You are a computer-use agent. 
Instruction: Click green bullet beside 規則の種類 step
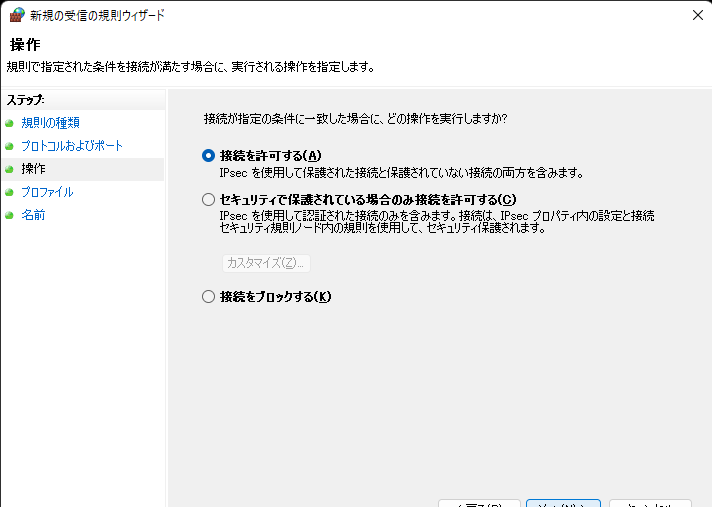[10, 123]
